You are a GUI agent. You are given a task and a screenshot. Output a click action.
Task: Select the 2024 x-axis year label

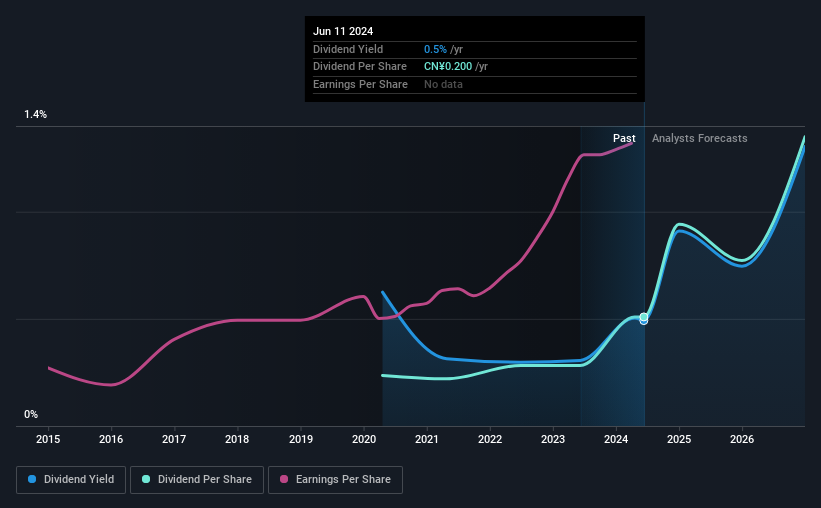tap(616, 439)
